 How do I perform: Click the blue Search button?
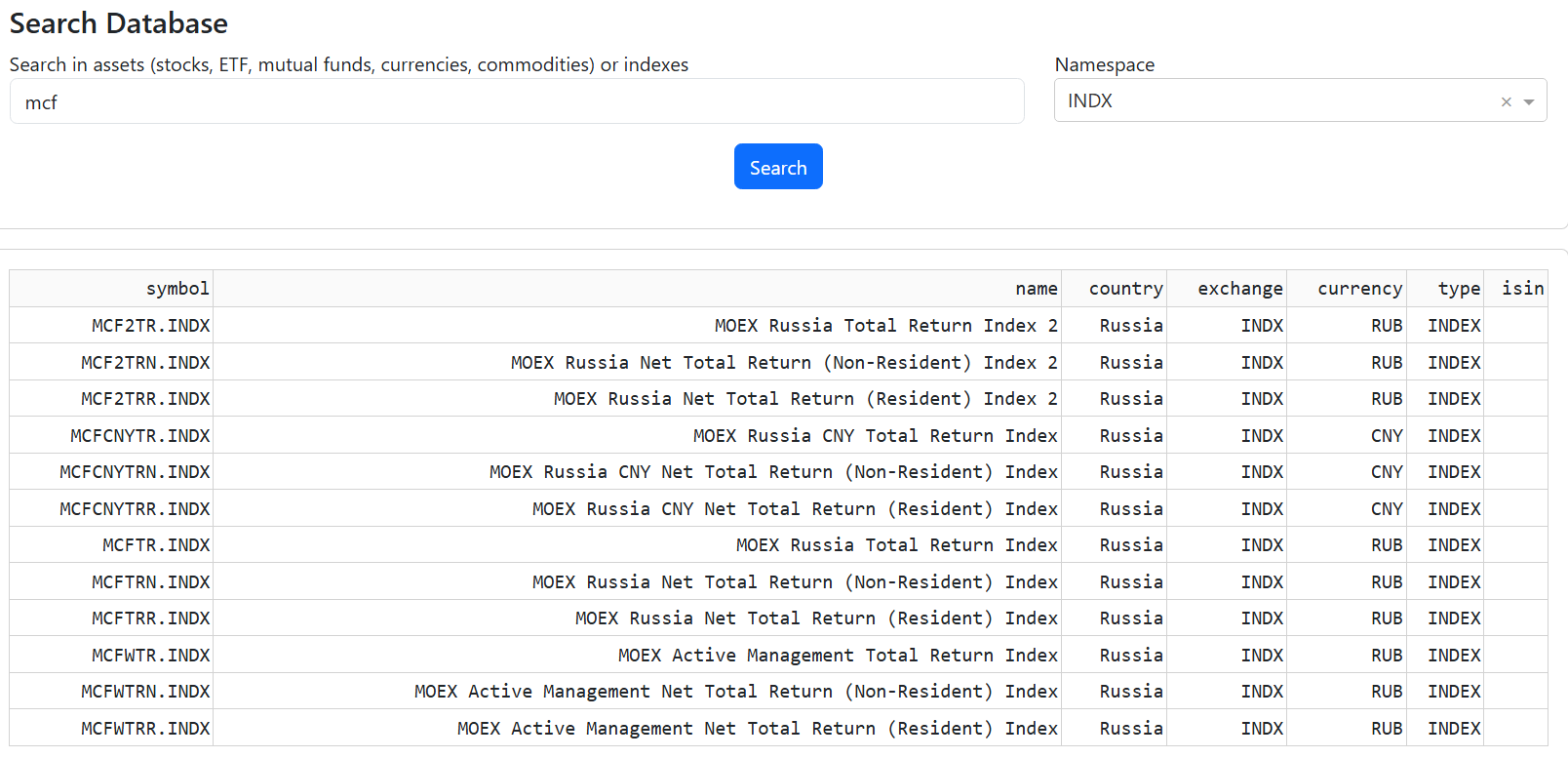coord(777,167)
